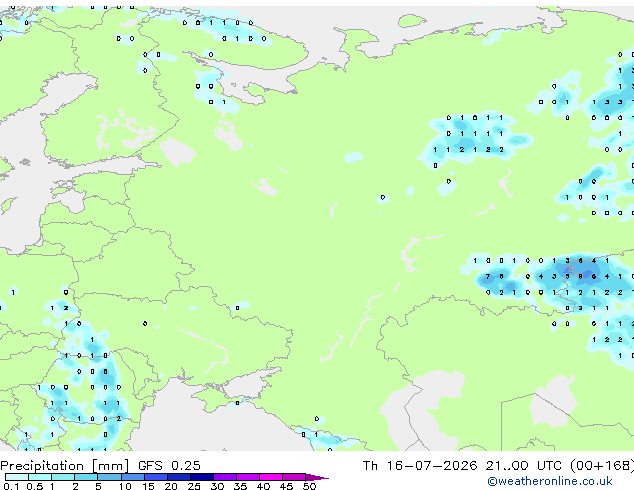The image size is (634, 490).
Task: Pick the 40–45 mm magenta legend box
Action: click(x=271, y=477)
